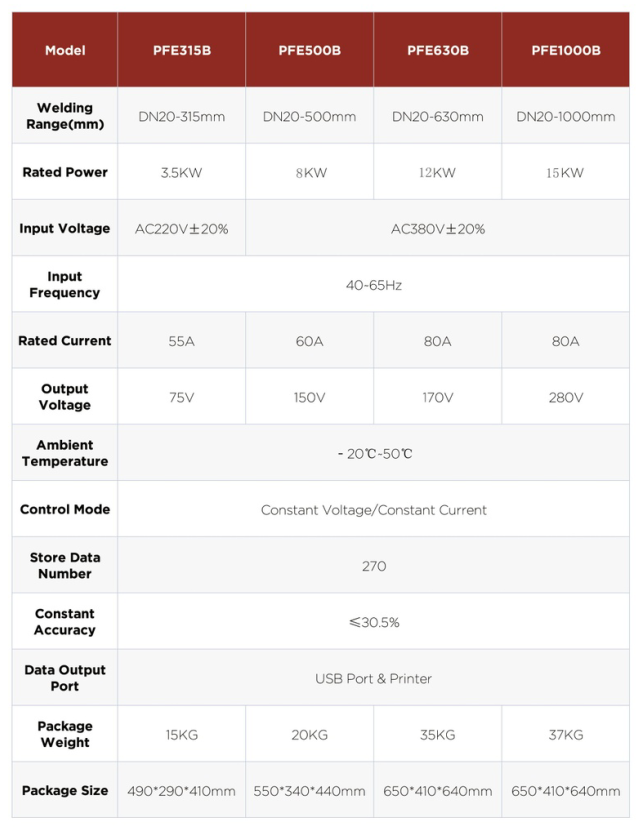Click the DN20-1000mm welding range value
Screen dimensions: 640x829
(x=565, y=117)
